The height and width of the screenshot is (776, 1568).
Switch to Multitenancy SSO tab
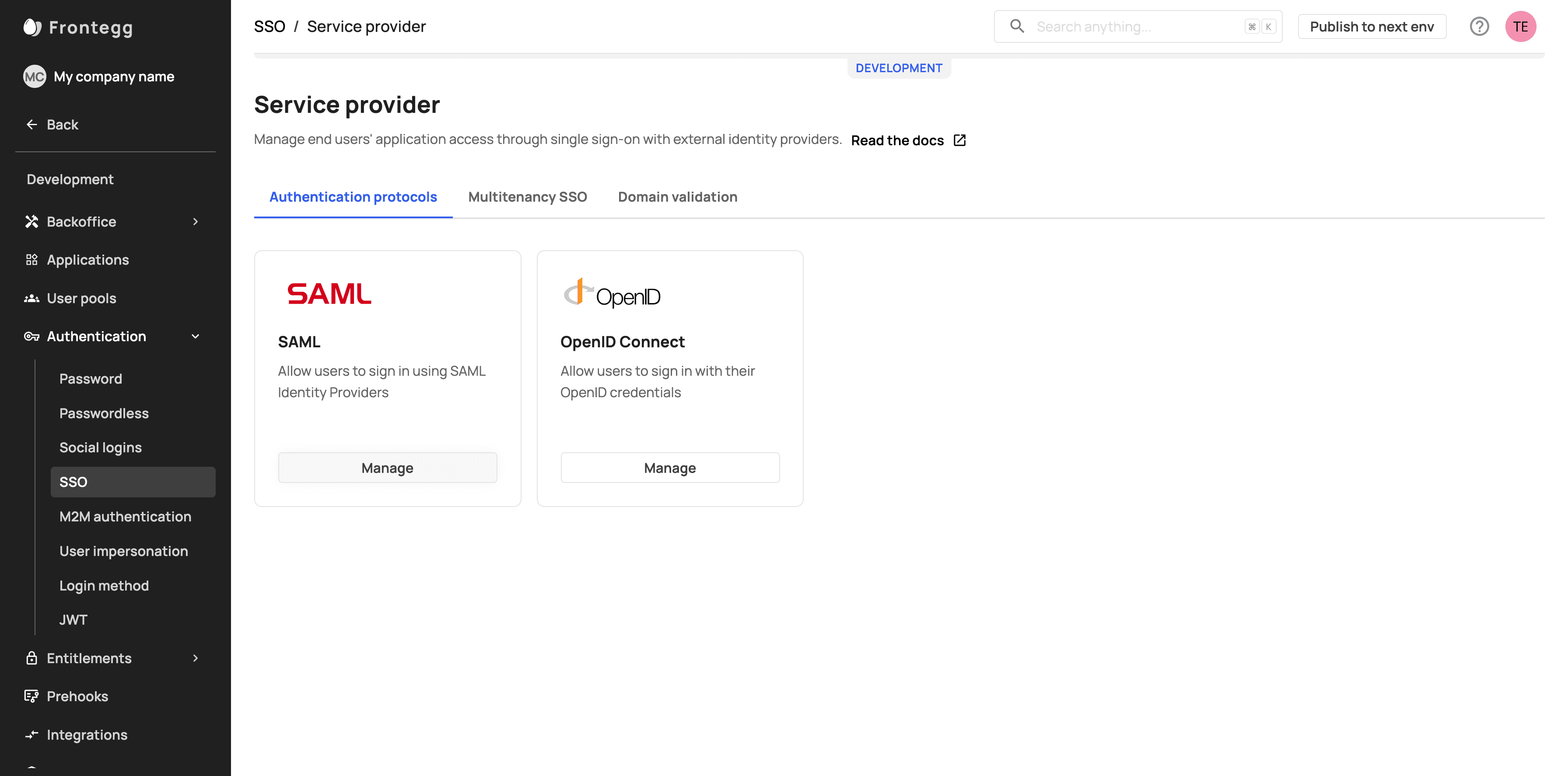click(x=528, y=197)
